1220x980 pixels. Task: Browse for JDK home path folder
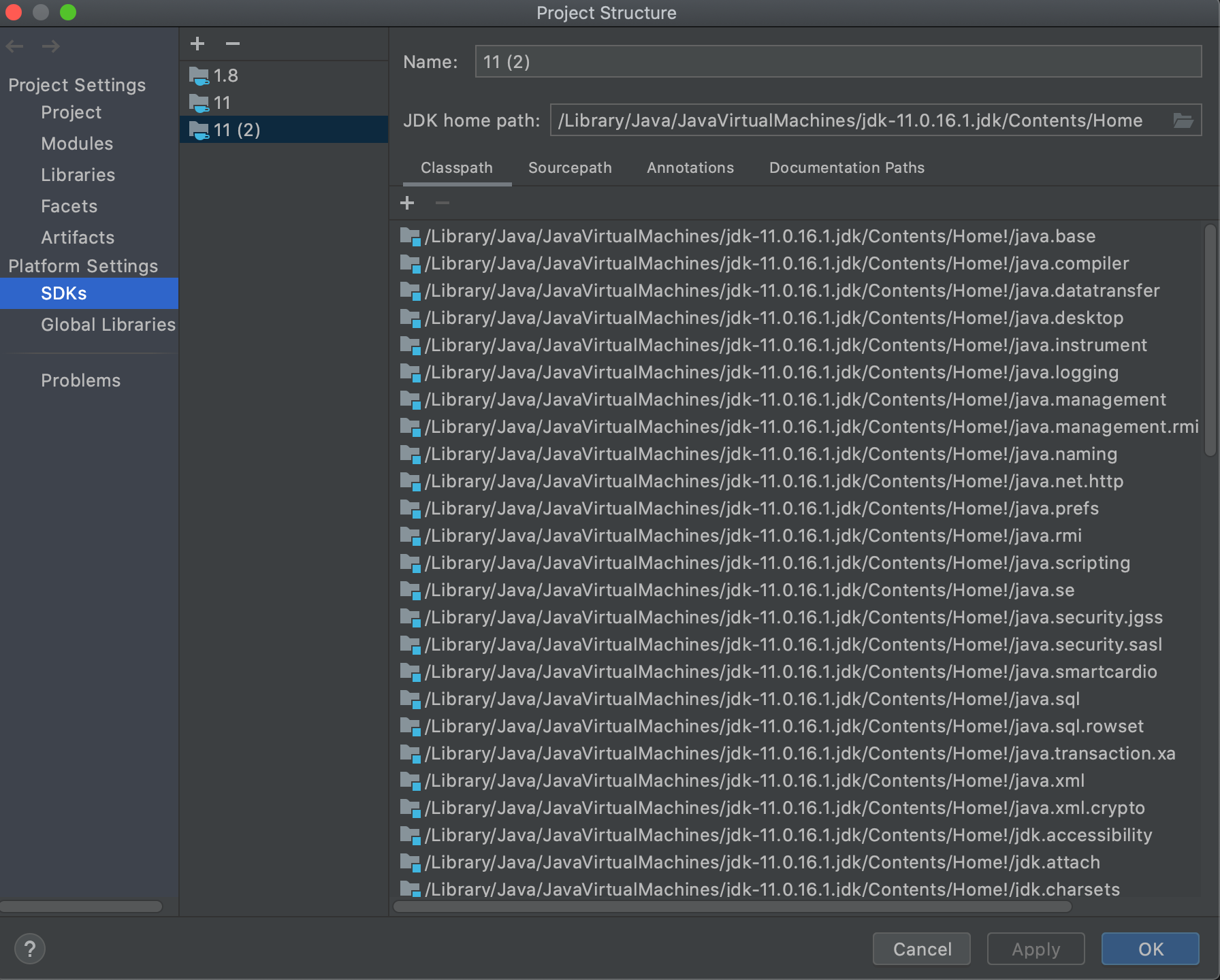point(1184,120)
